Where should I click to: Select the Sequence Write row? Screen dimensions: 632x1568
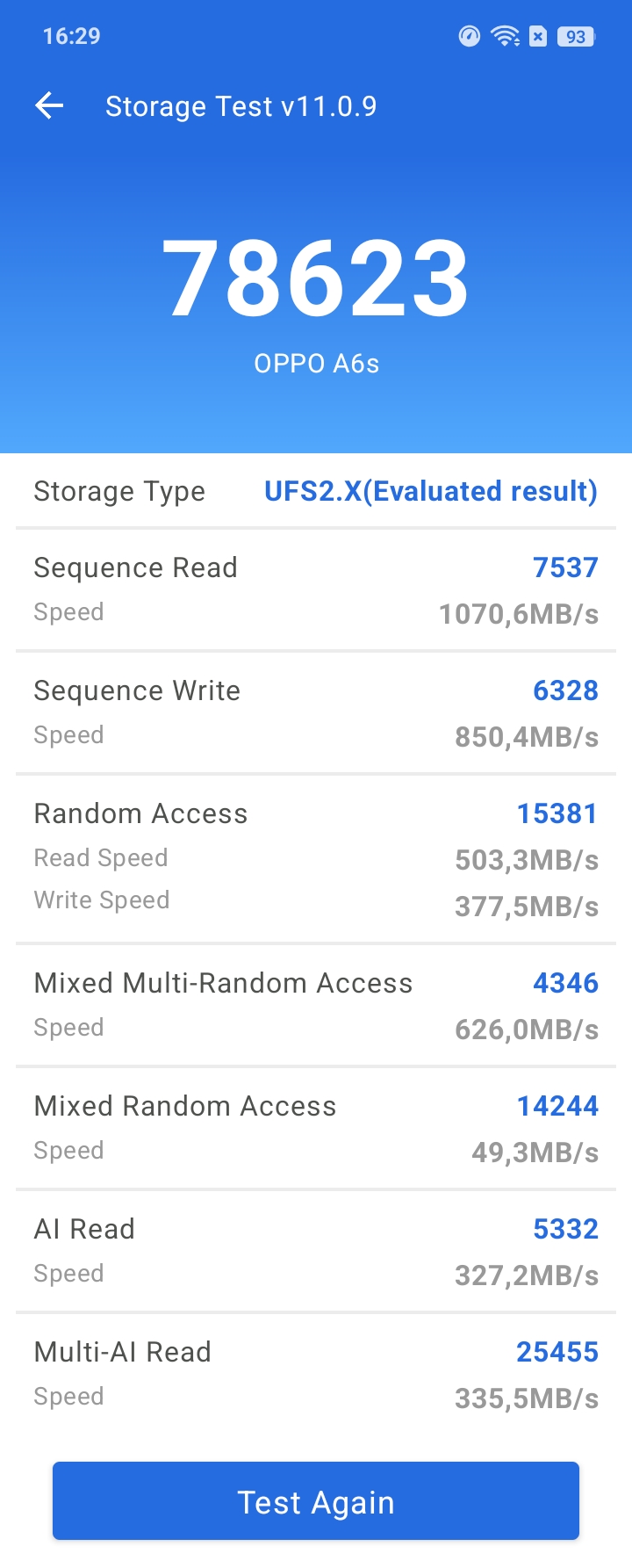coord(316,712)
